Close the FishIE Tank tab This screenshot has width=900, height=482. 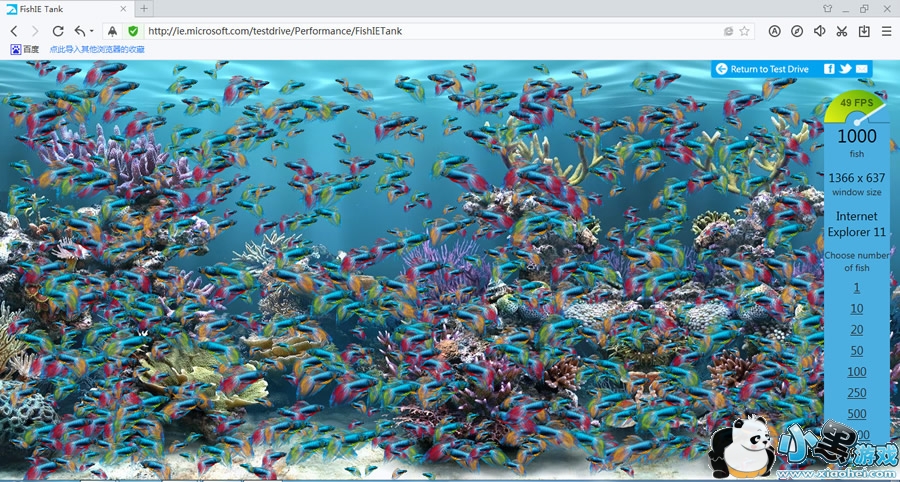[x=123, y=9]
